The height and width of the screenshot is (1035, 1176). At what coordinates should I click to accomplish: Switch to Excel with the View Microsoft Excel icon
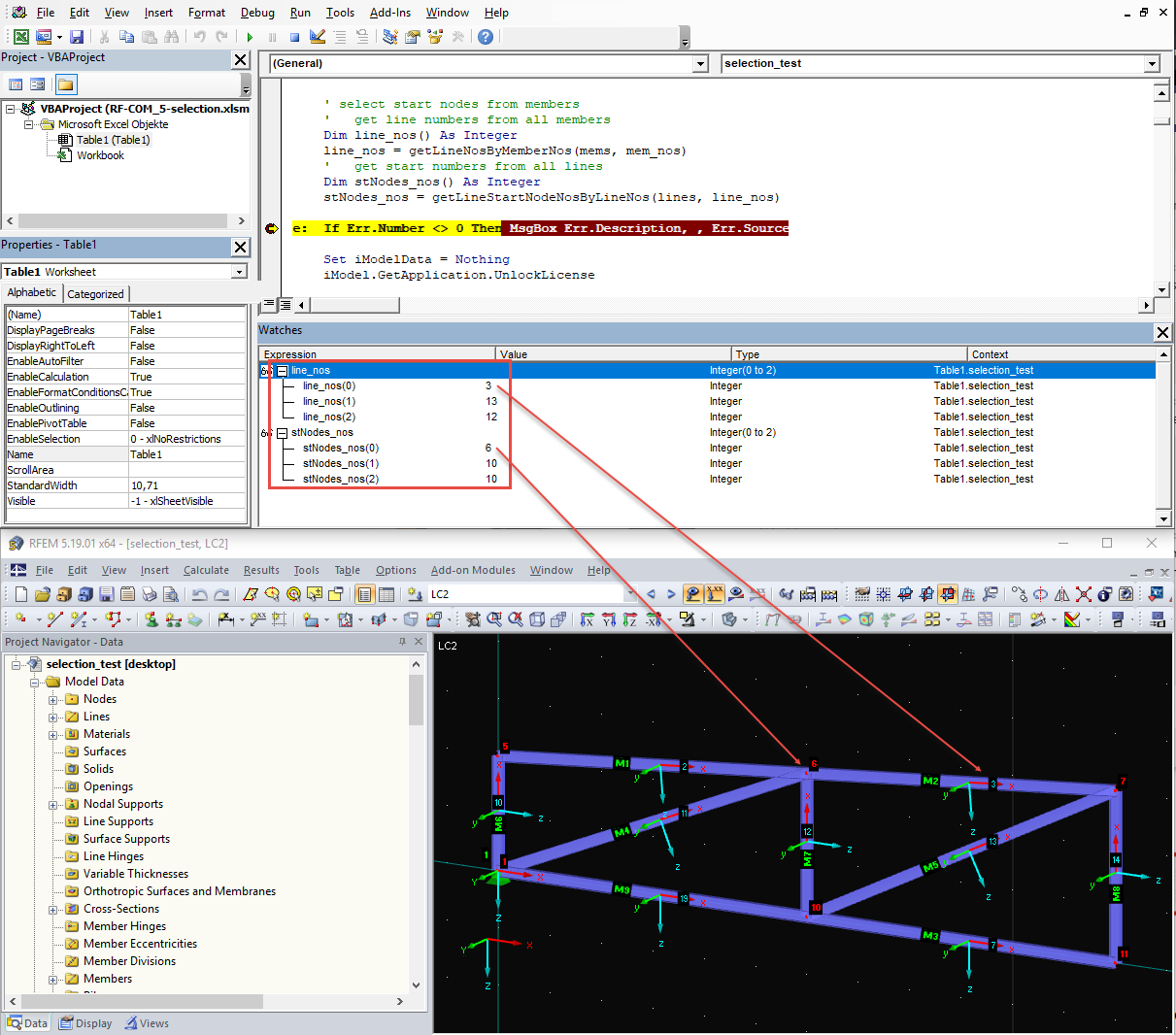[20, 37]
